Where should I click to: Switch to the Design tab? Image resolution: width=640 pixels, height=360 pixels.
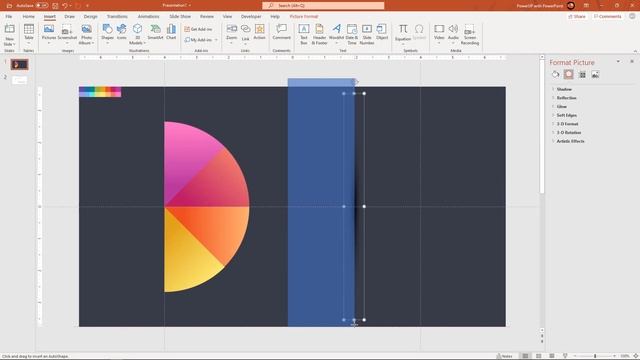coord(90,17)
